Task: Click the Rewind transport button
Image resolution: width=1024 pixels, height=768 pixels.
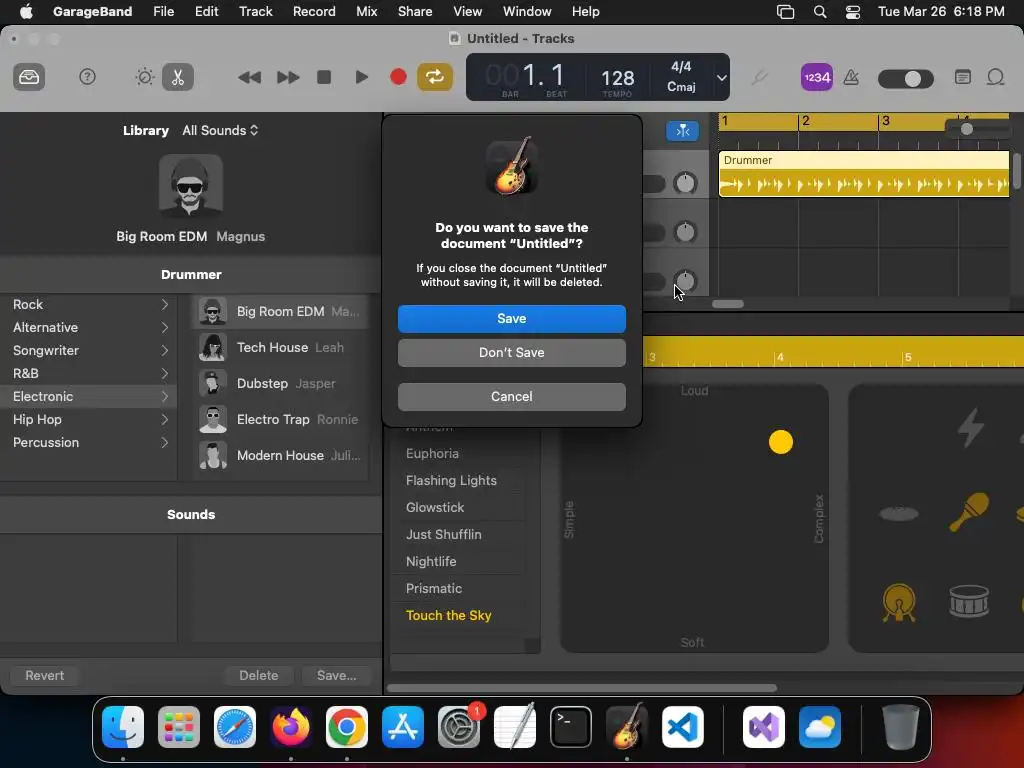Action: point(249,77)
